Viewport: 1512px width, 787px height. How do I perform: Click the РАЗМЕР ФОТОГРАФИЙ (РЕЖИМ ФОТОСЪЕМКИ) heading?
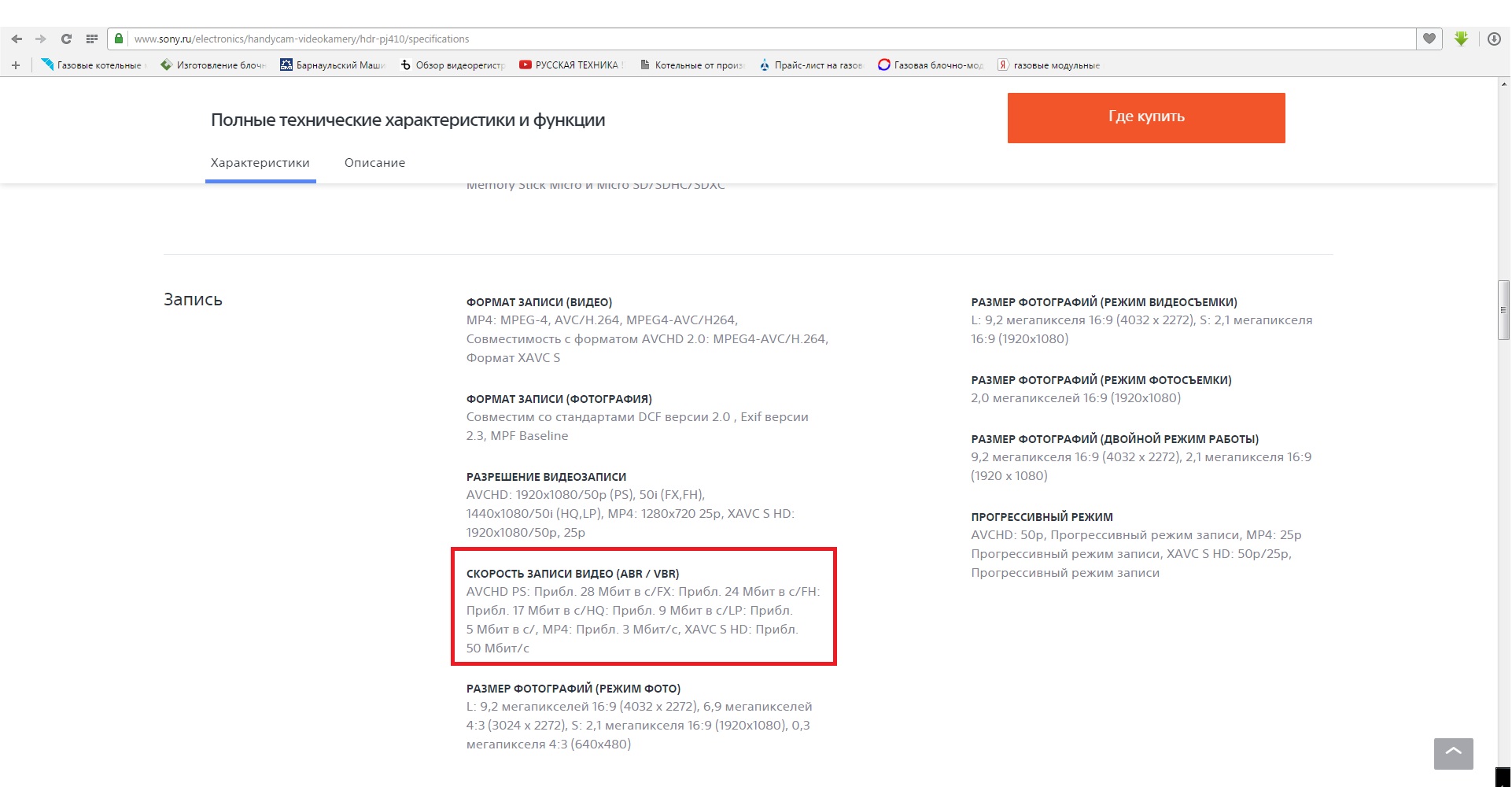1101,380
